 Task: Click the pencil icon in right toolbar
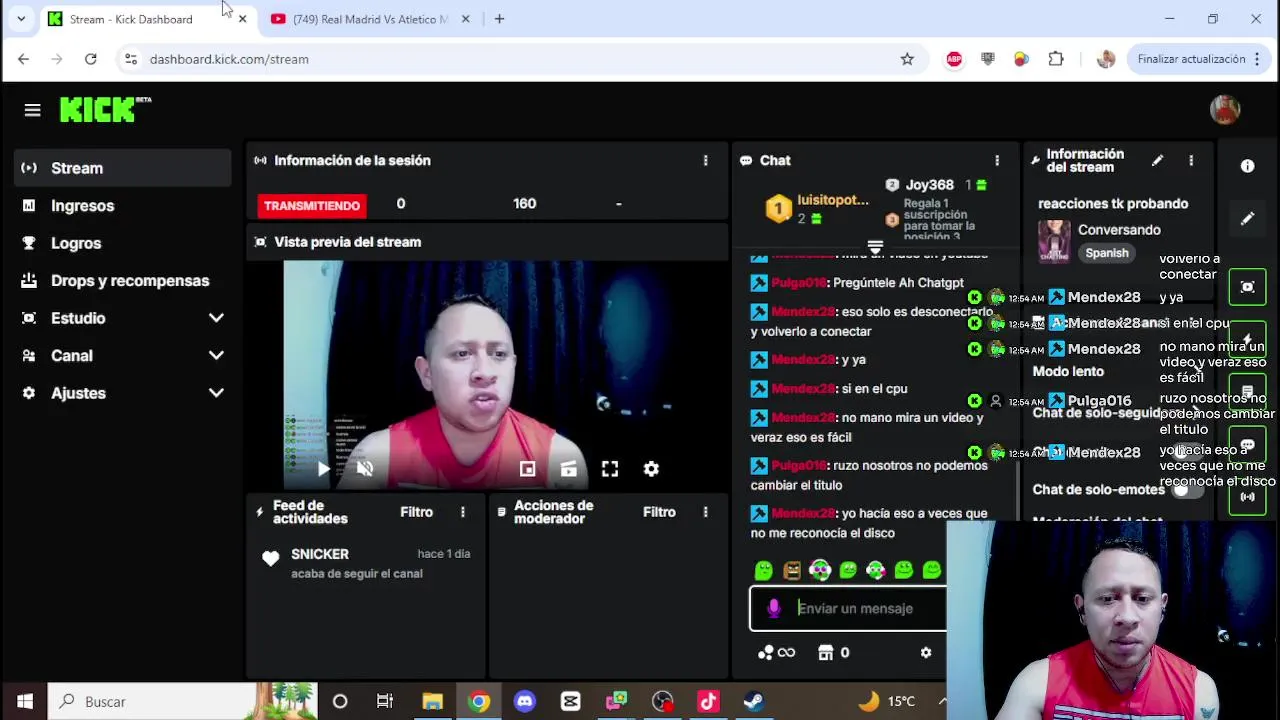[x=1248, y=219]
